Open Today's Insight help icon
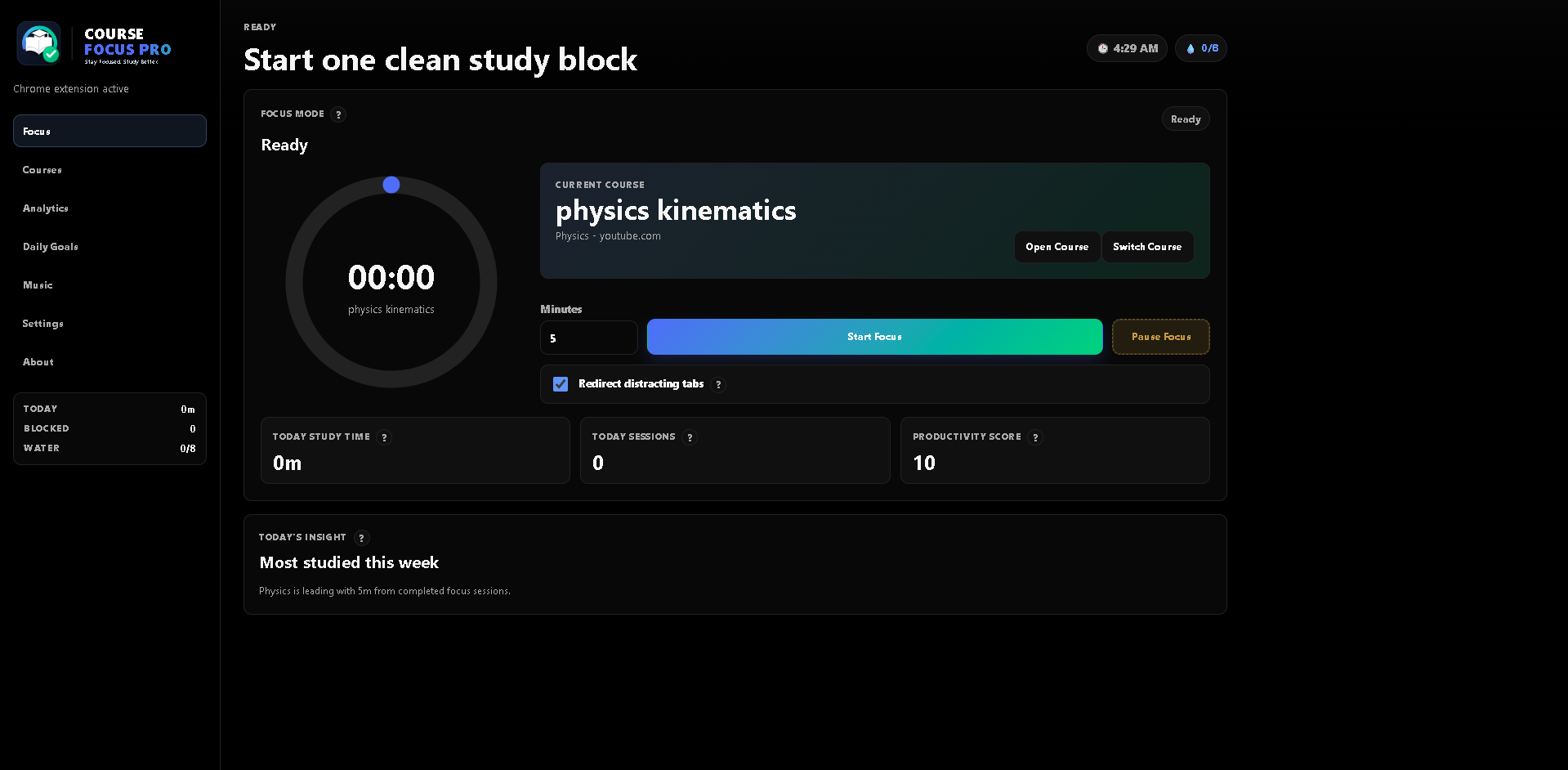Viewport: 1568px width, 770px height. (361, 538)
